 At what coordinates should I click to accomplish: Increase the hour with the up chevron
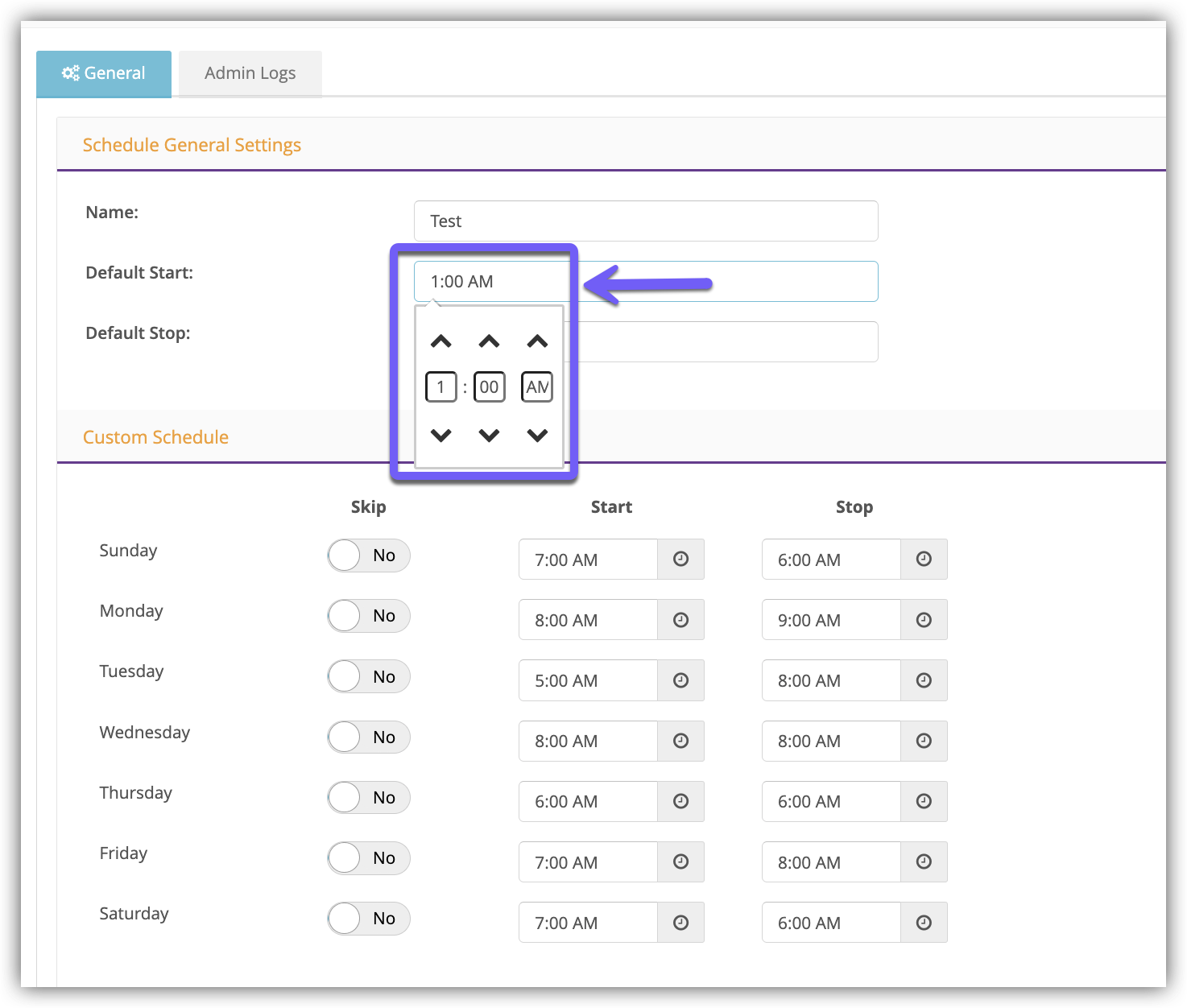click(440, 341)
